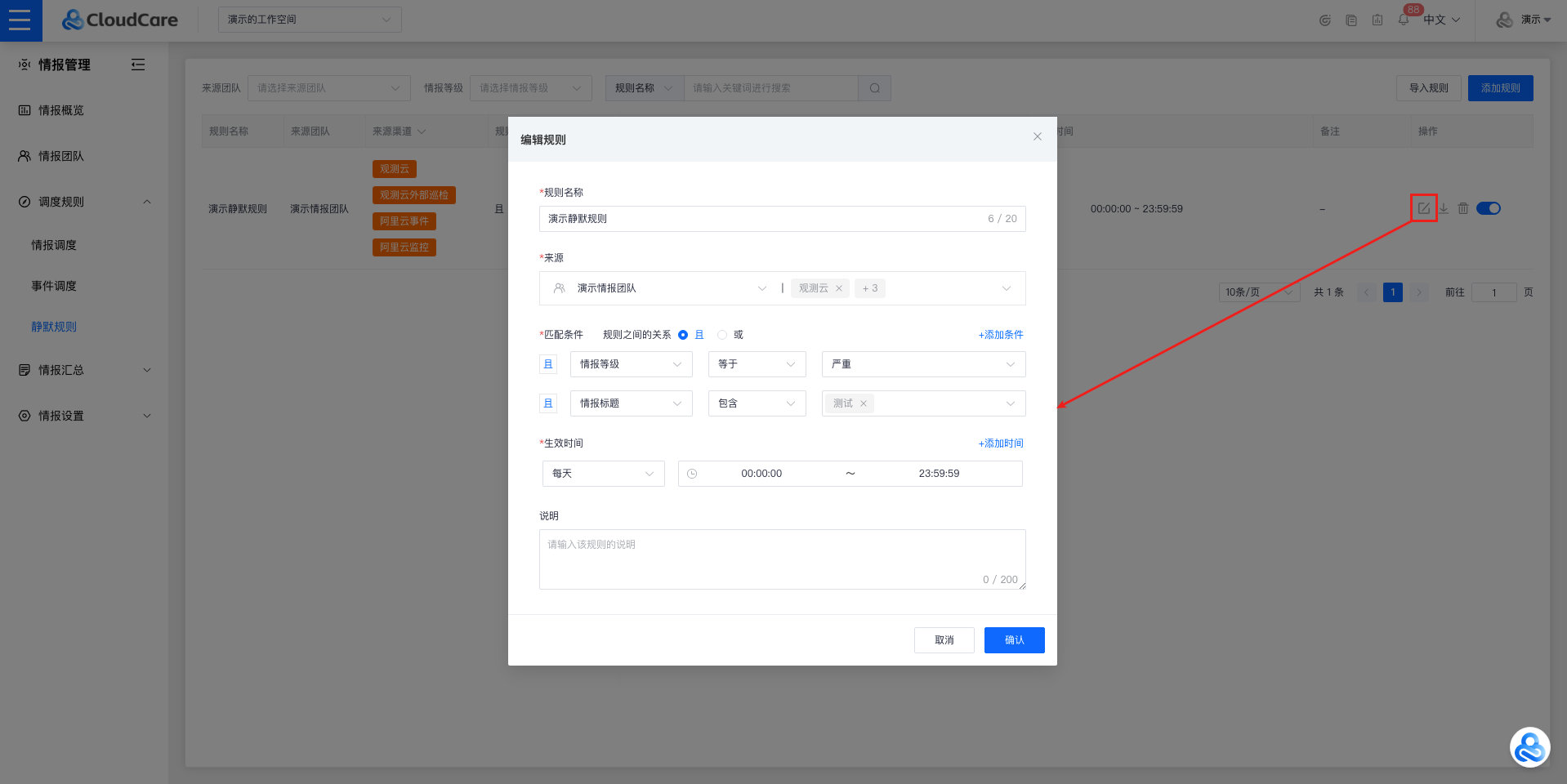Click the edit rule icon in the 操作 column
This screenshot has height=784, width=1567.
click(x=1423, y=208)
